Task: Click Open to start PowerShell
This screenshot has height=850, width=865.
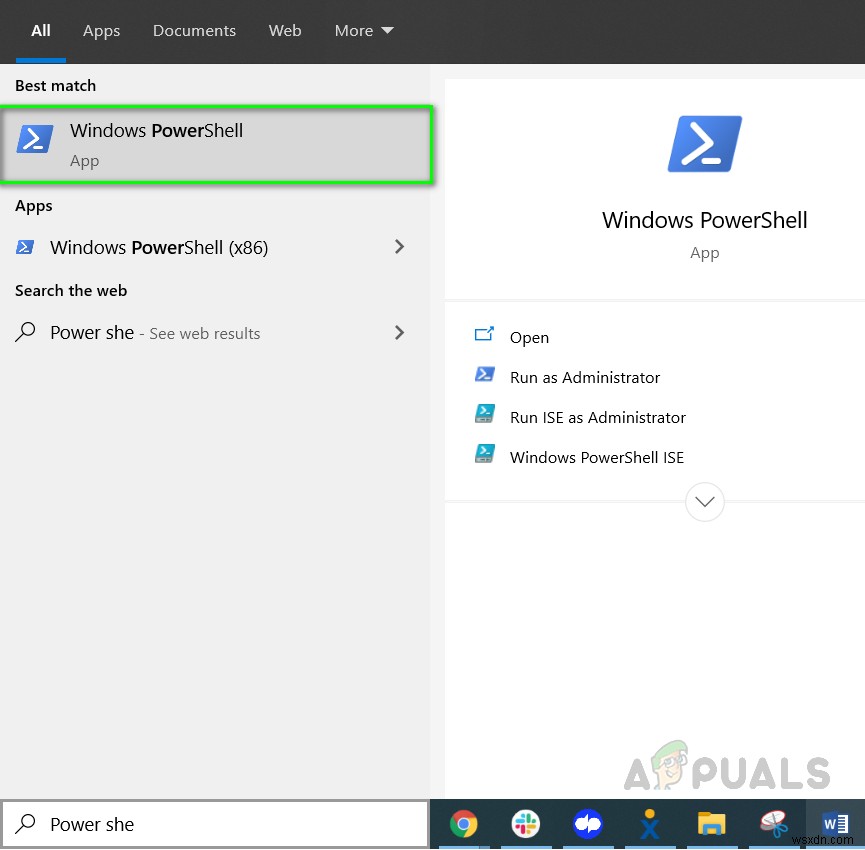Action: 529,337
